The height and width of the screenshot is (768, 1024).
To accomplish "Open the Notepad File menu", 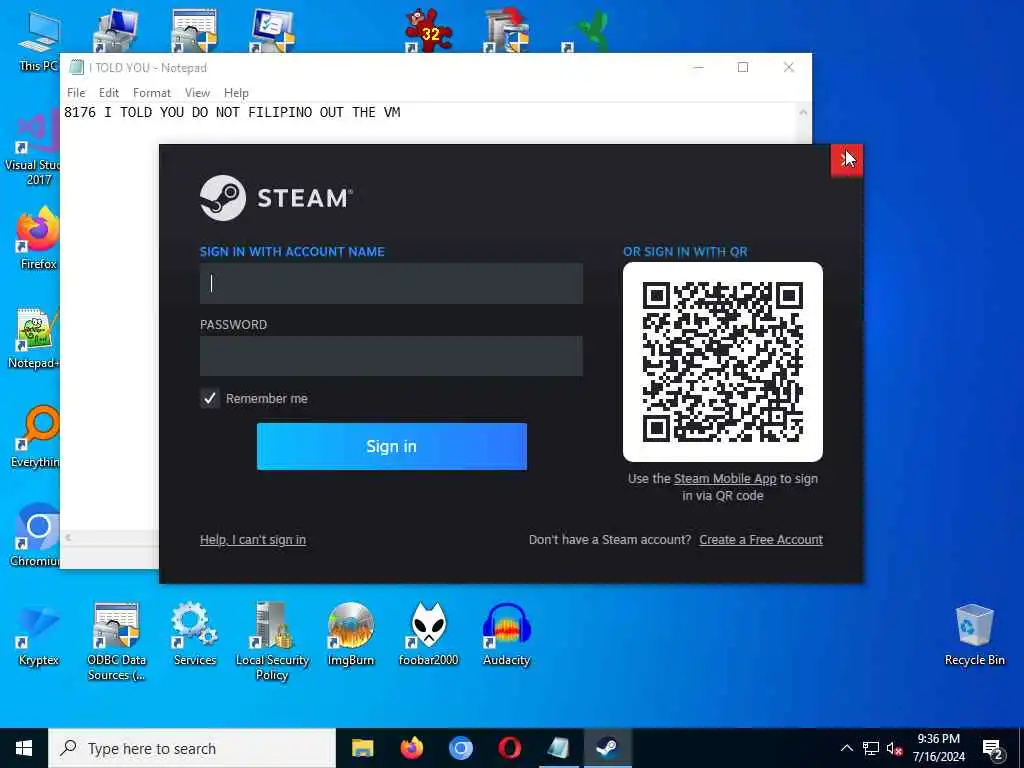I will coord(76,93).
